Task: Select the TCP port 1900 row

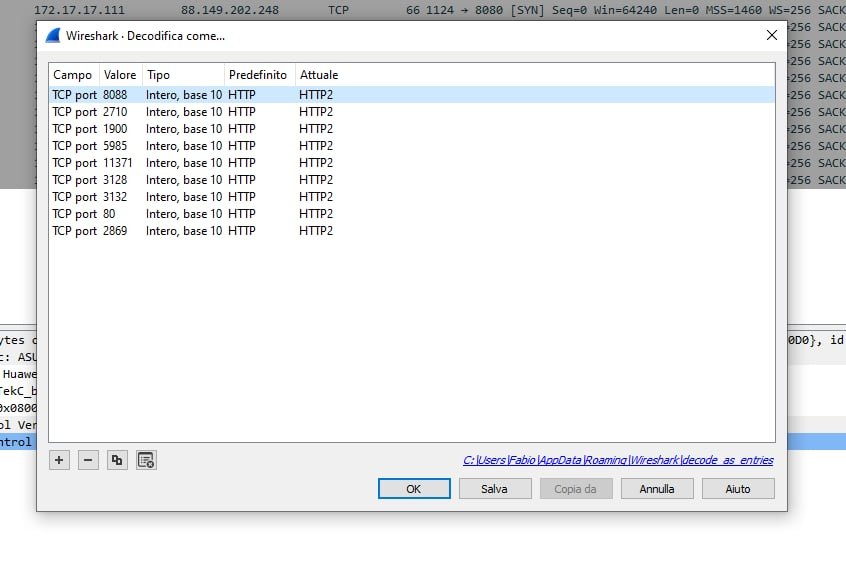Action: click(x=412, y=129)
